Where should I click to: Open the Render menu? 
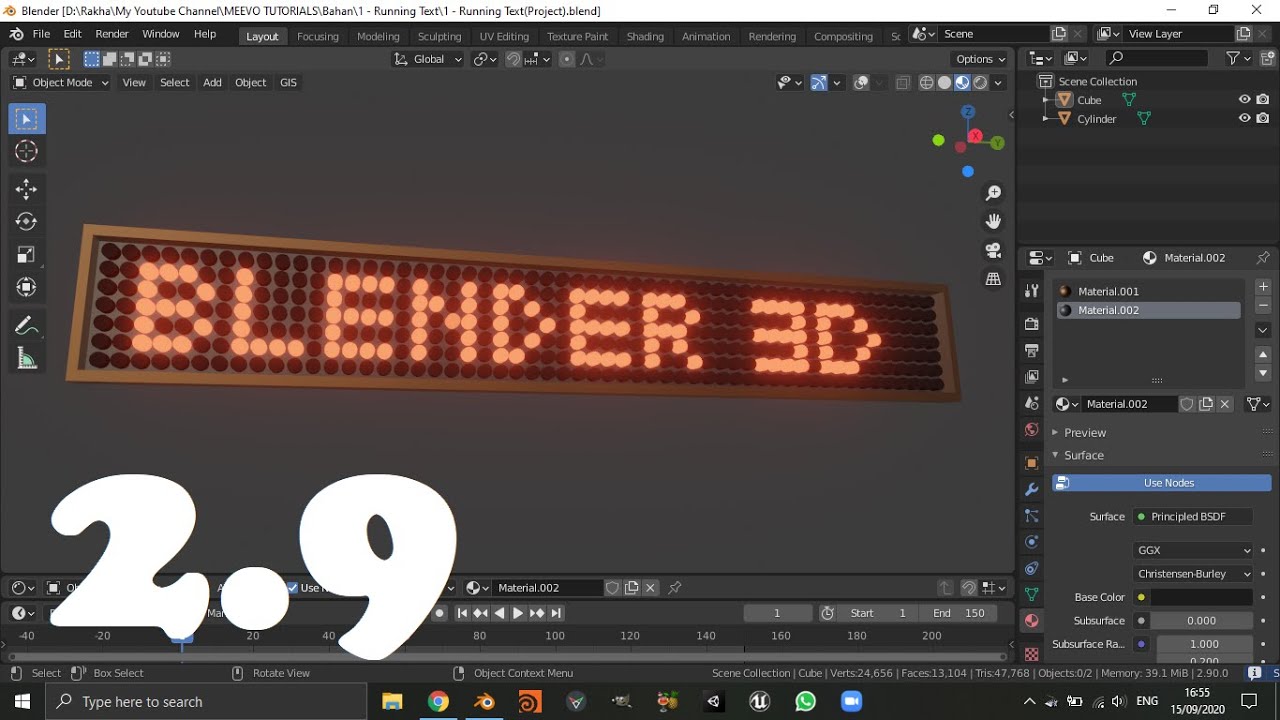(x=112, y=34)
